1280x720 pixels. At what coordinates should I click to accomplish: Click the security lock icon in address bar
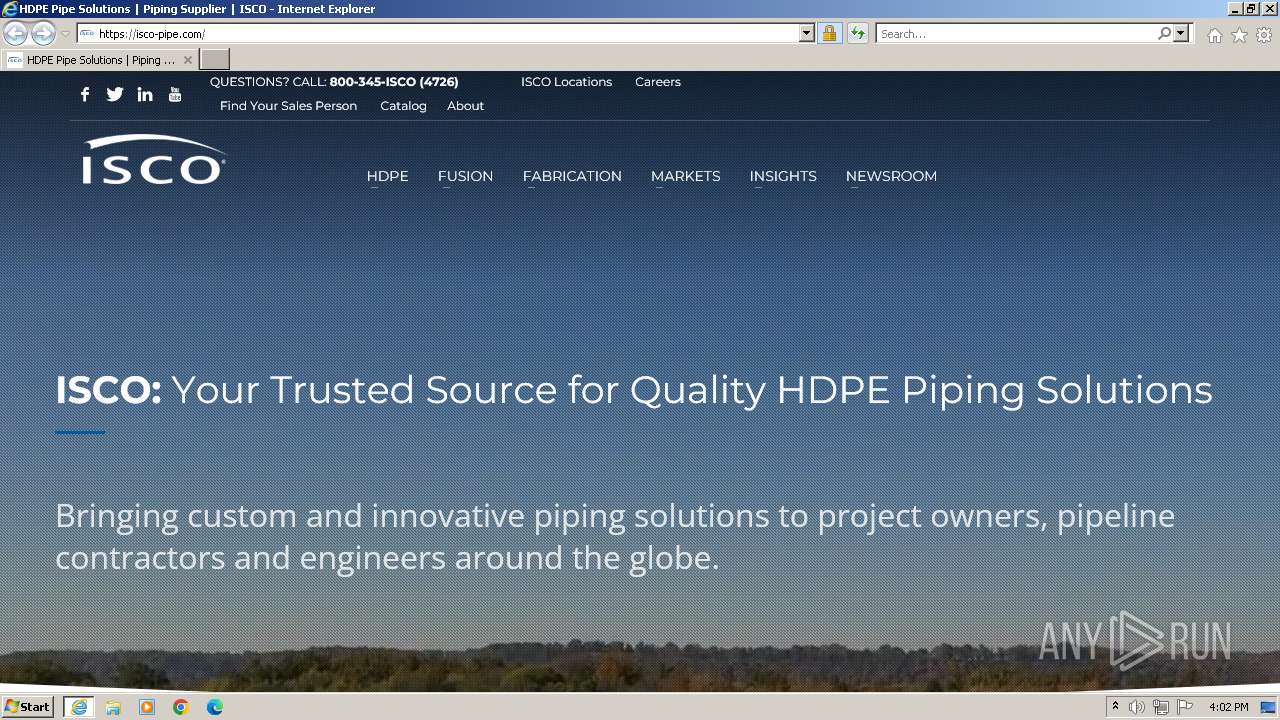point(829,33)
